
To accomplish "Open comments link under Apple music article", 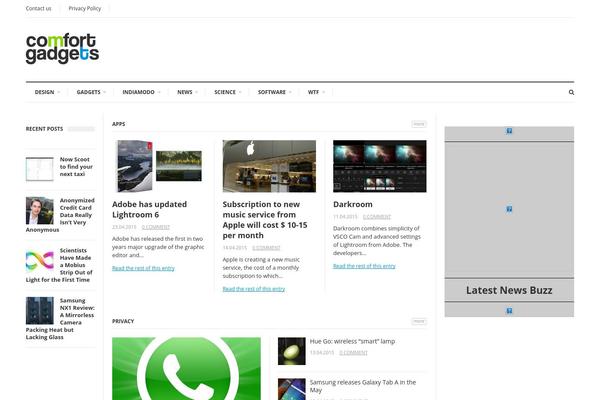I will [x=266, y=248].
